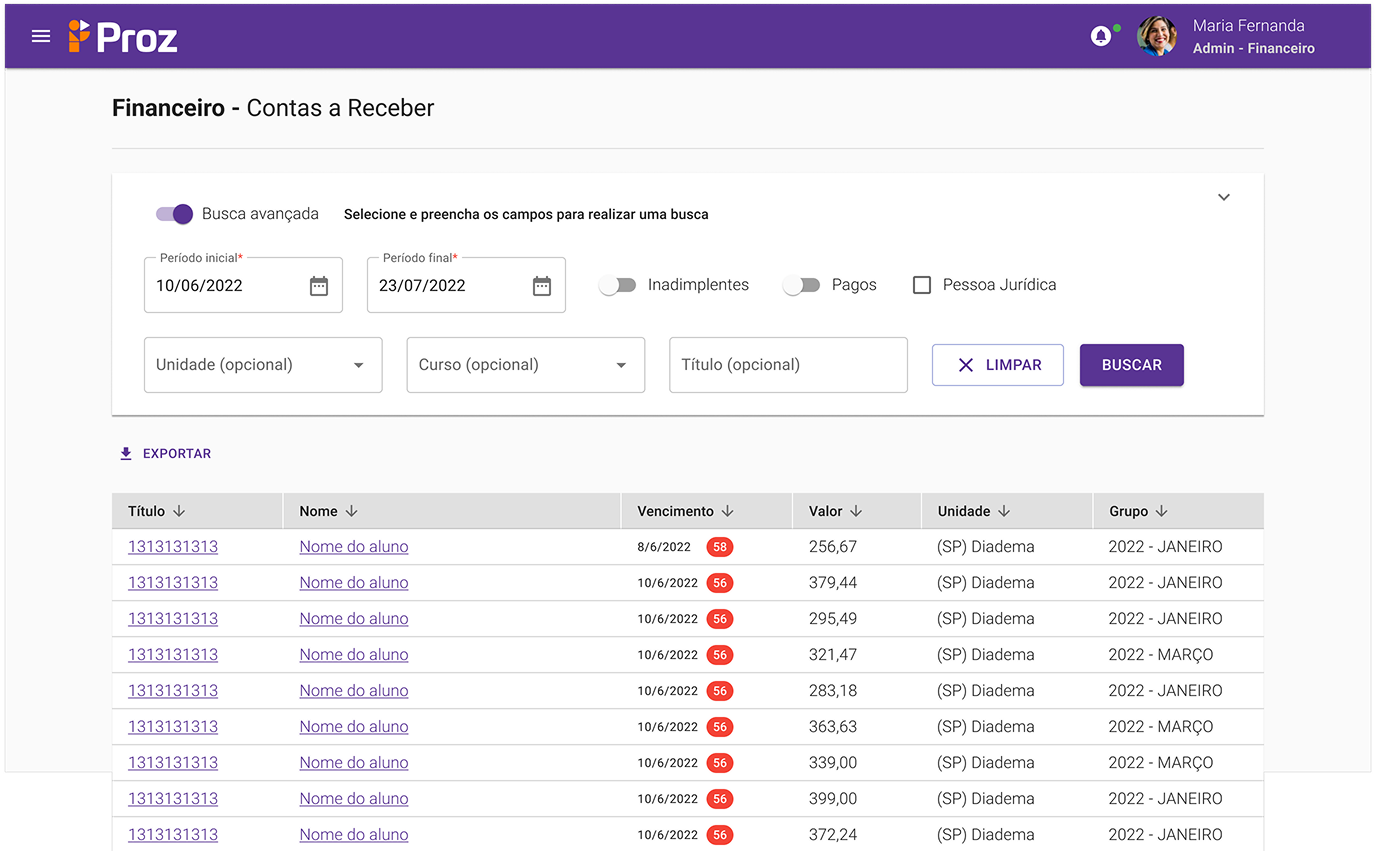The image size is (1376, 851).
Task: Open Maria Fernanda's profile avatar
Action: click(x=1157, y=36)
